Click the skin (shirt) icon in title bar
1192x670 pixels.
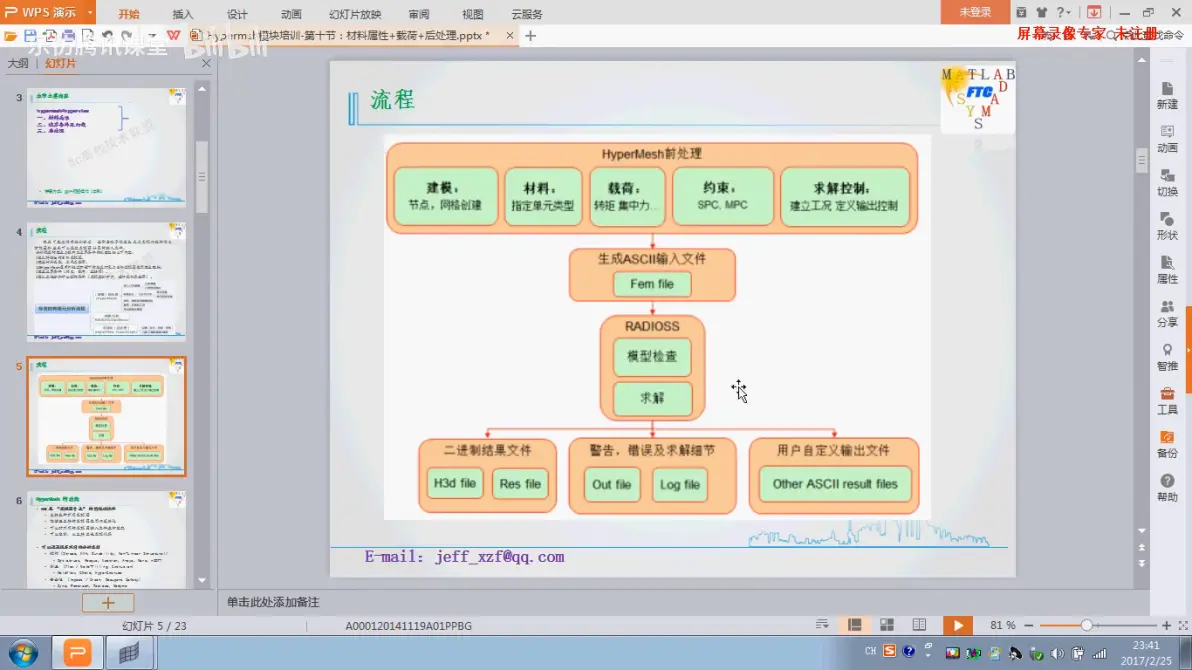point(1041,12)
